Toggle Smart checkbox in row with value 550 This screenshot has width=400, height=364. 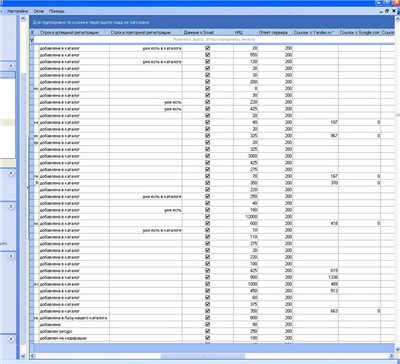[208, 55]
